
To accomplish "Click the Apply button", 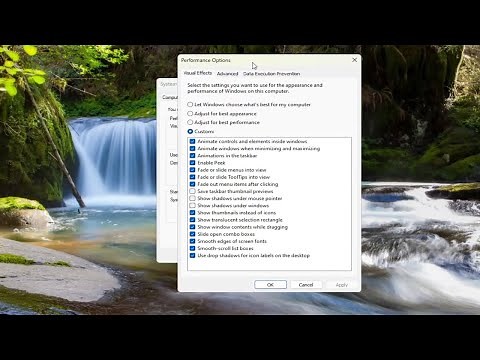I will point(341,285).
